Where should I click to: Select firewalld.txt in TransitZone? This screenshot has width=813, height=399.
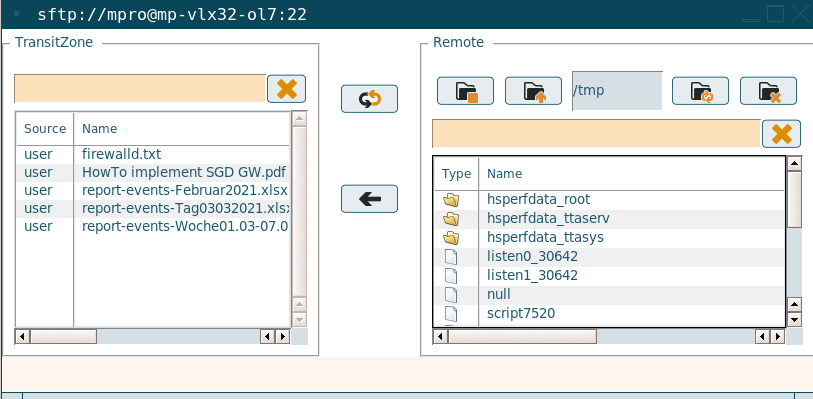(x=122, y=154)
